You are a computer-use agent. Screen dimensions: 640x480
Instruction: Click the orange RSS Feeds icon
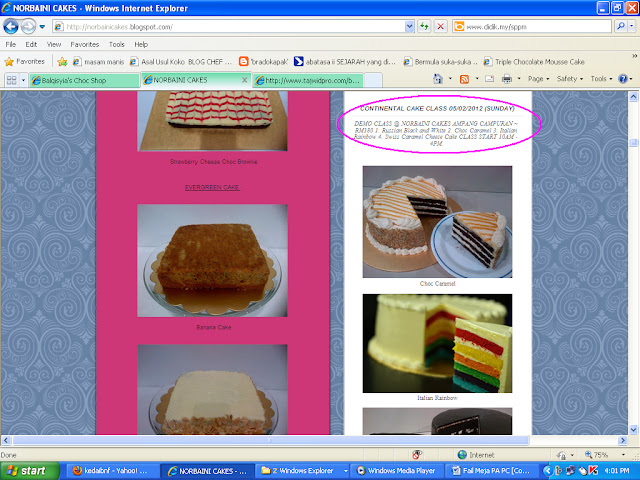[x=464, y=79]
